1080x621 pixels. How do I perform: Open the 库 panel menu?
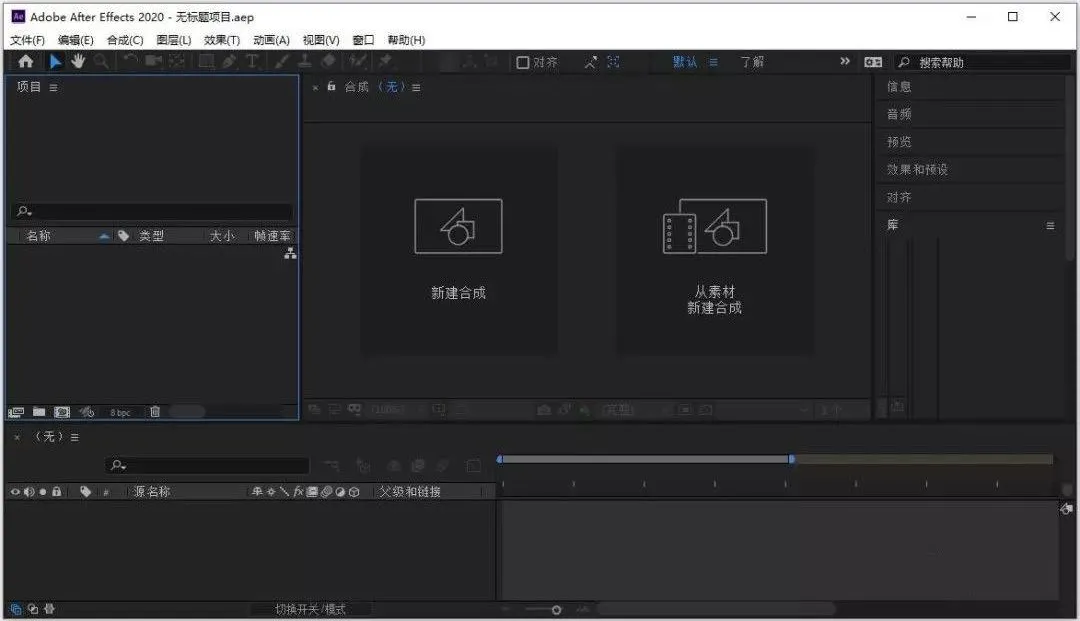[x=1050, y=226]
